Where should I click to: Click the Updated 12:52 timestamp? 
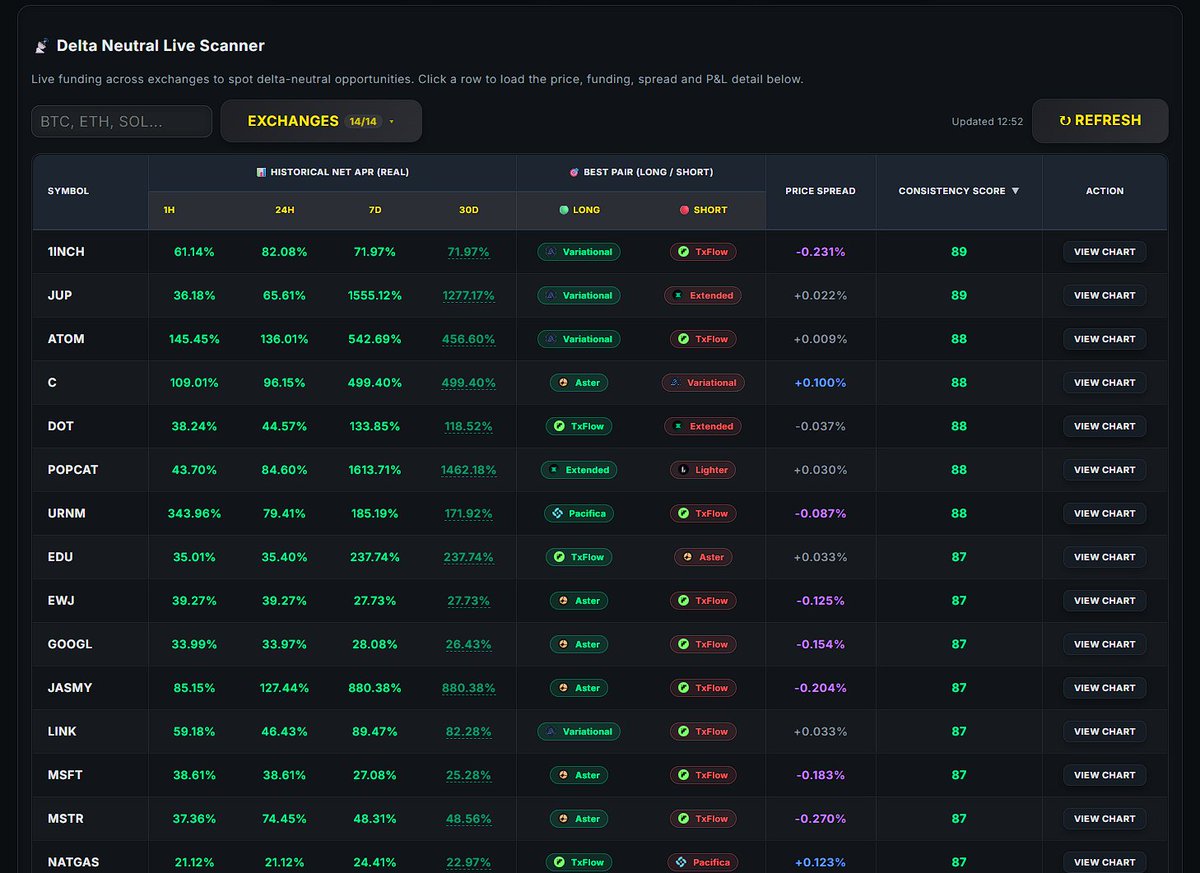click(x=987, y=122)
